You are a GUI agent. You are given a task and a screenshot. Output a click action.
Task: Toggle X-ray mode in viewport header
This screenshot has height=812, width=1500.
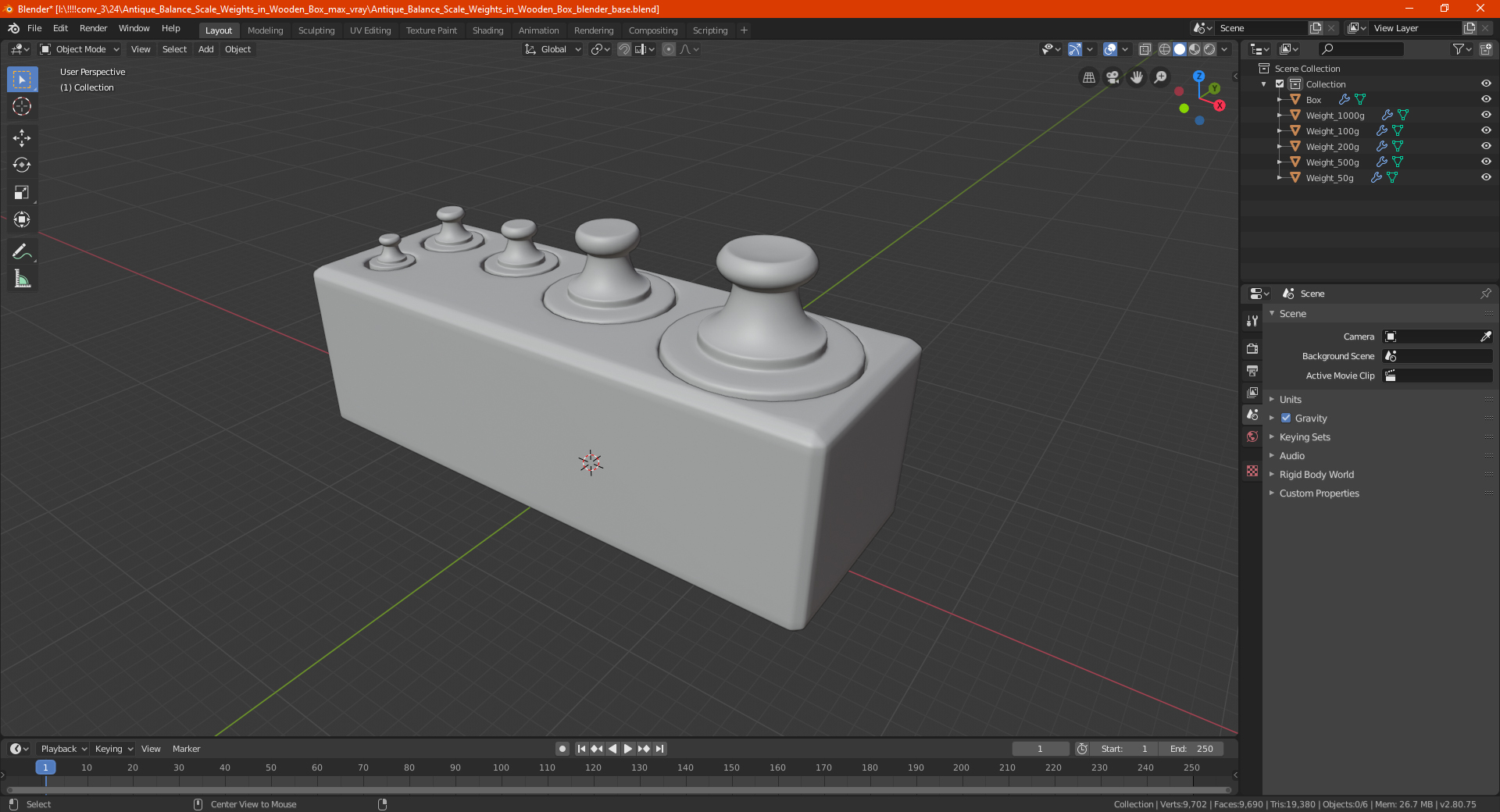1145,49
